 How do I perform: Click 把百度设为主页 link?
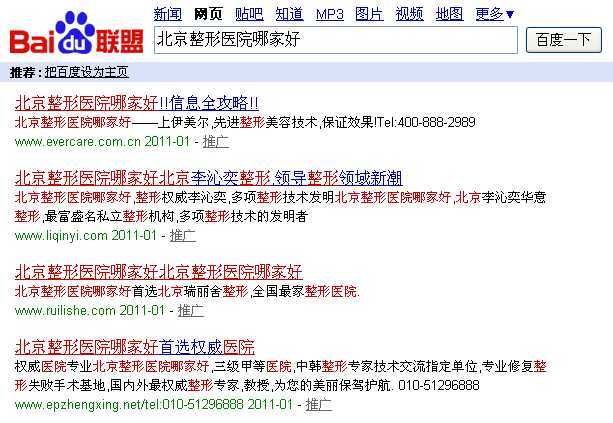pyautogui.click(x=86, y=72)
